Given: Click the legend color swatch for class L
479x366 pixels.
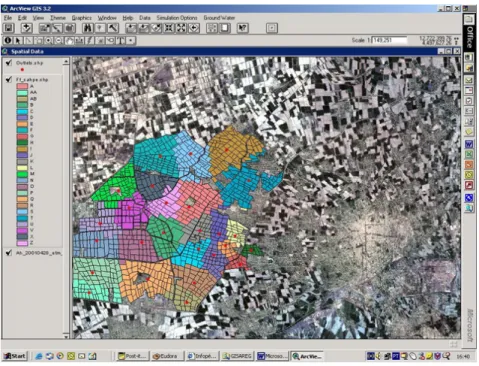Looking at the screenshot, I should coord(22,167).
